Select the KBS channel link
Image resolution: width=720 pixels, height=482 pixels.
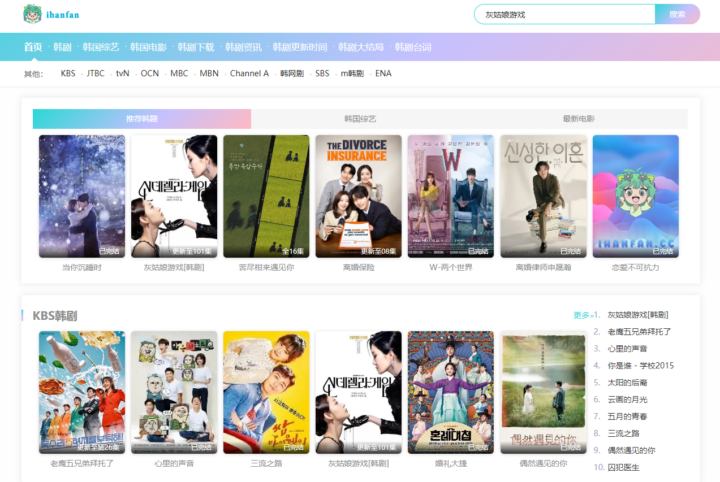click(x=68, y=74)
